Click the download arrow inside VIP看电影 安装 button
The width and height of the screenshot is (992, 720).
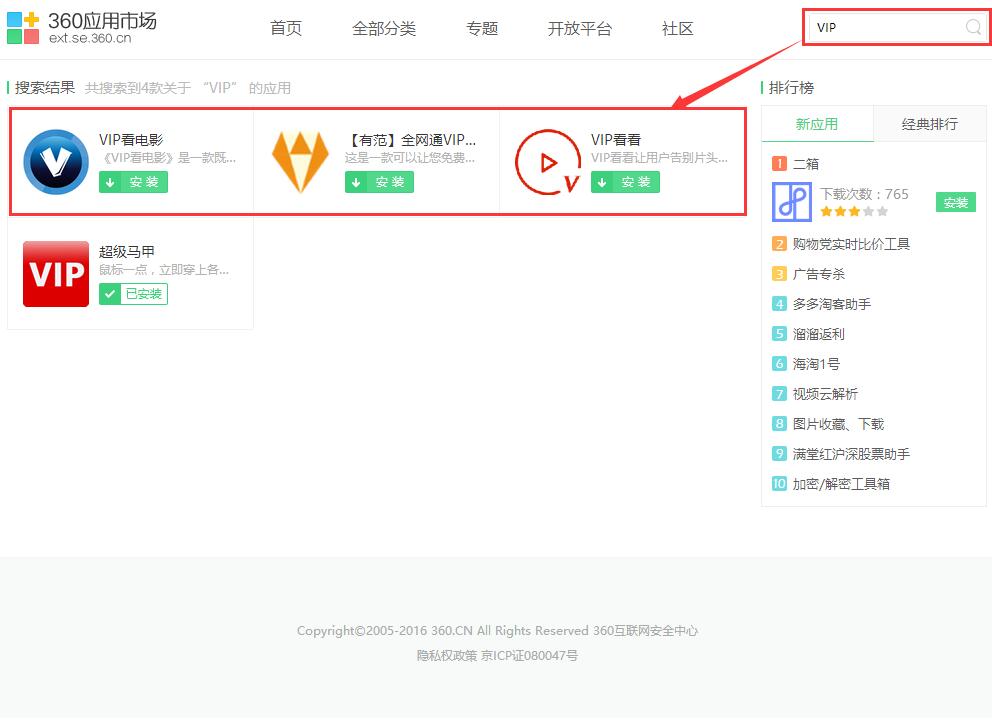(x=112, y=181)
